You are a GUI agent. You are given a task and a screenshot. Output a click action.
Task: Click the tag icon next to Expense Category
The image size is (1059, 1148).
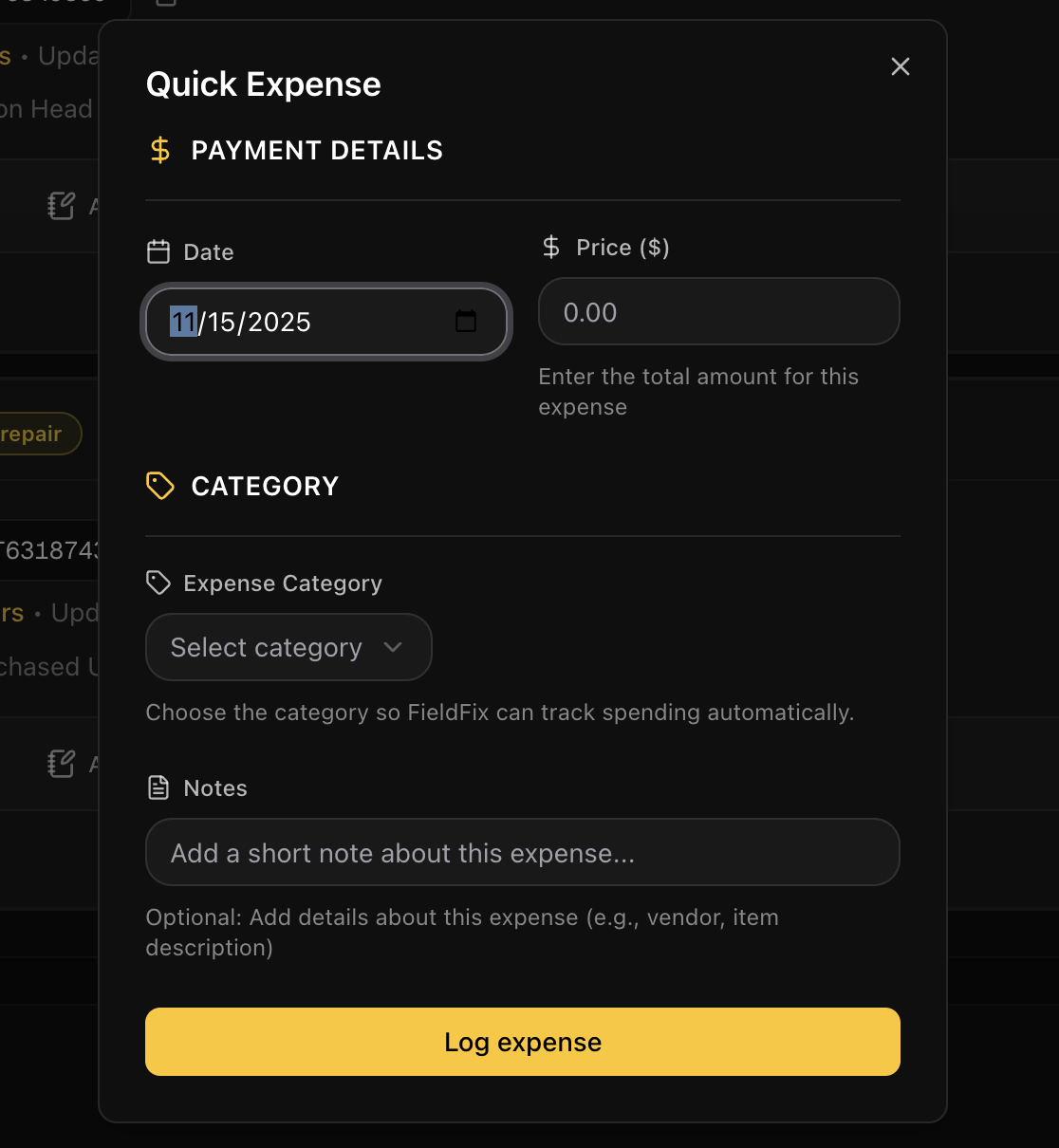click(x=158, y=582)
